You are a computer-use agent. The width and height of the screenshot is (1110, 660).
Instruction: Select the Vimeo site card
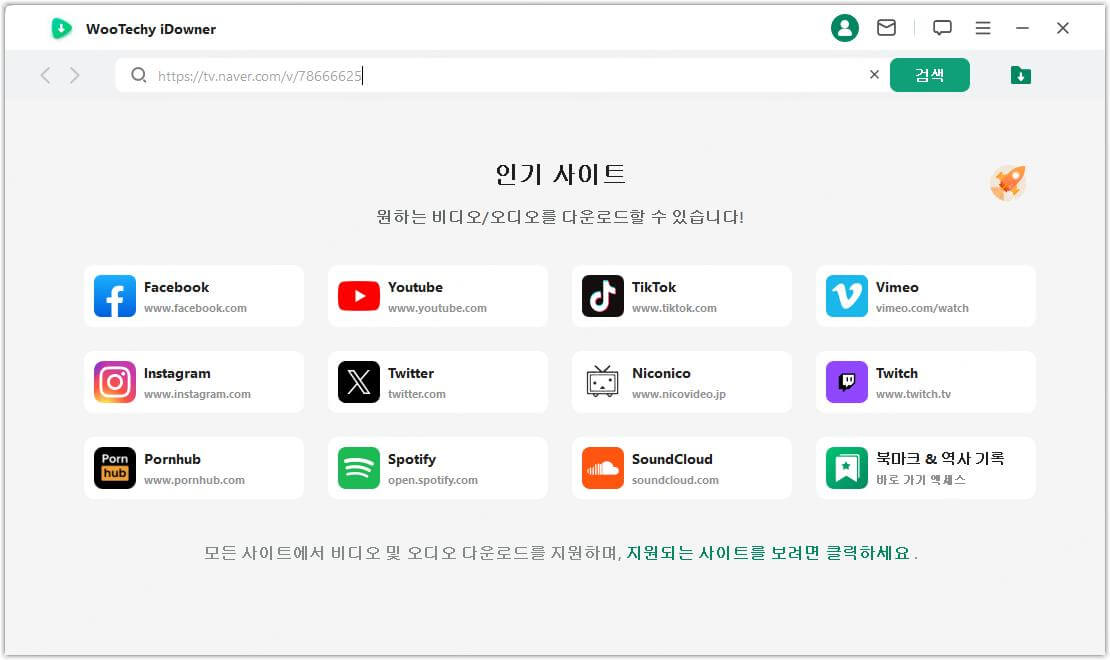925,295
